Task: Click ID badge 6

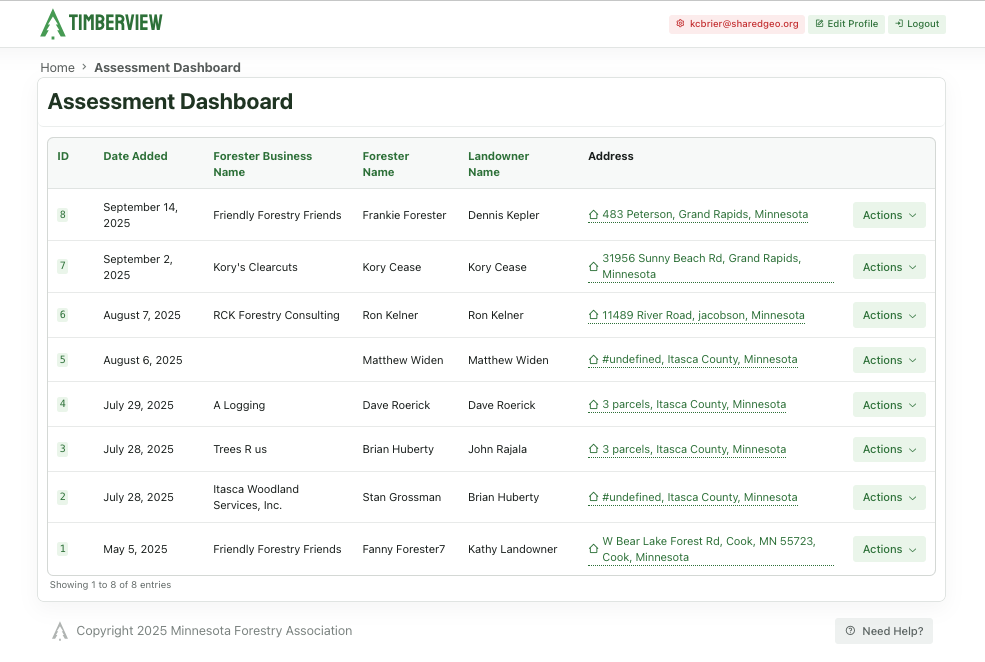Action: pos(63,315)
